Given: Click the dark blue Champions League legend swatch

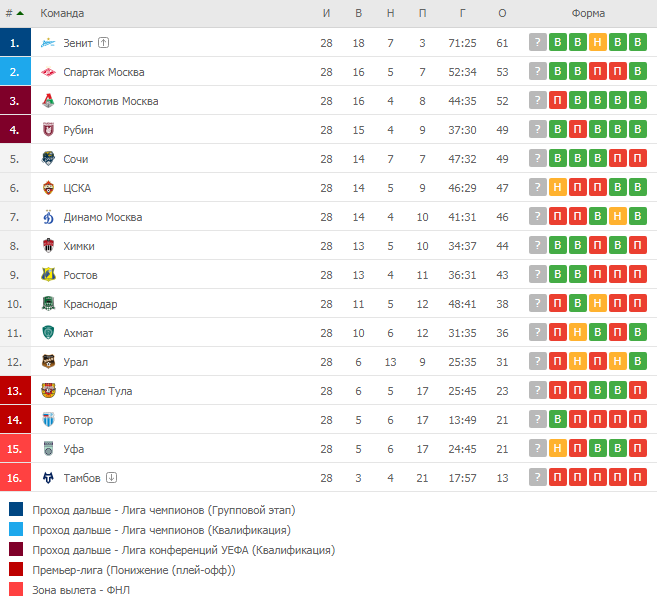Looking at the screenshot, I should (16, 509).
